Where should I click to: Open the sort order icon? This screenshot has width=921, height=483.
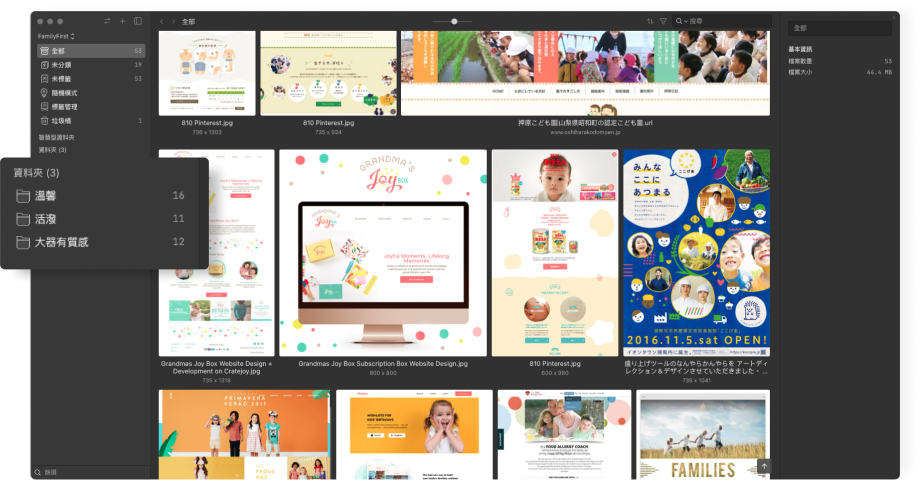coord(650,21)
